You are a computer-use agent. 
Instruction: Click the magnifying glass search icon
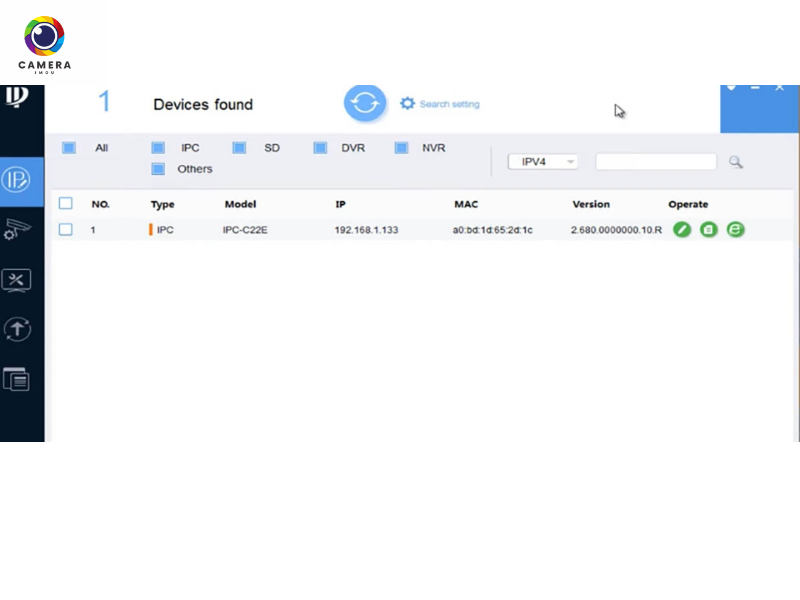tap(736, 162)
